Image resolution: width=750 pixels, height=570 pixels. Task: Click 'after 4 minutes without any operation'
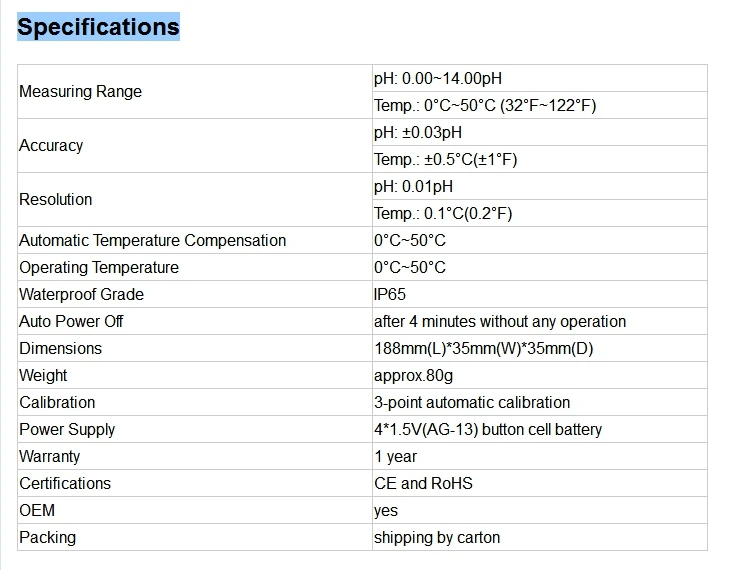tap(500, 321)
